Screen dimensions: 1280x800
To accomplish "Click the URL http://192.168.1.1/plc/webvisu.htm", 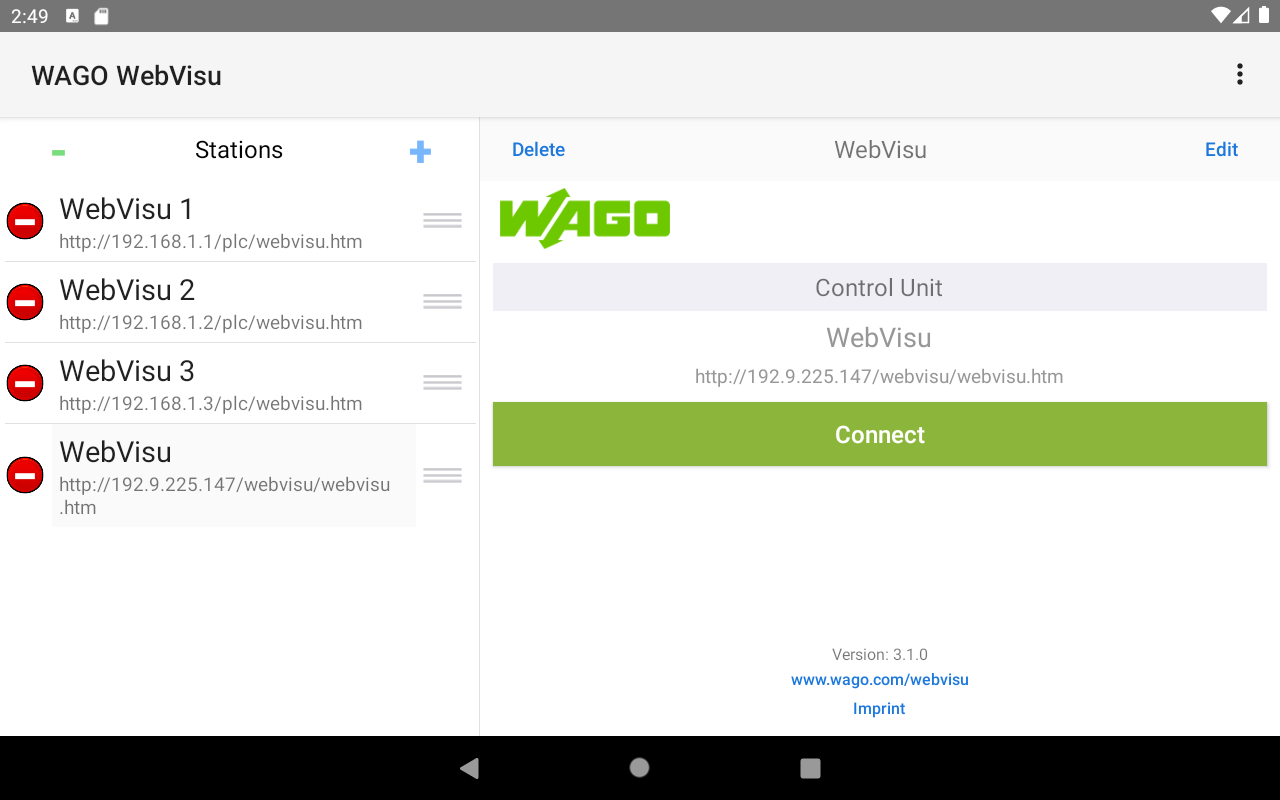I will coord(211,242).
